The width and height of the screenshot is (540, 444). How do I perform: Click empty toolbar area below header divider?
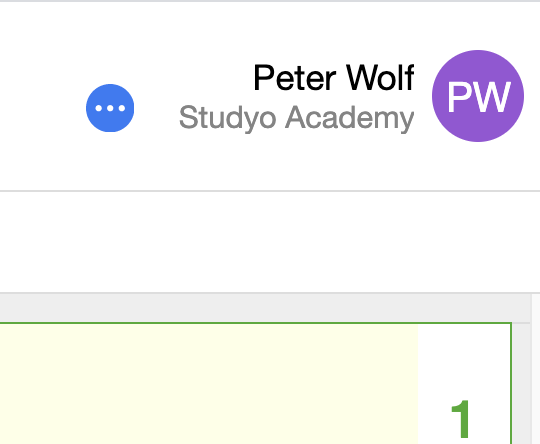[270, 242]
